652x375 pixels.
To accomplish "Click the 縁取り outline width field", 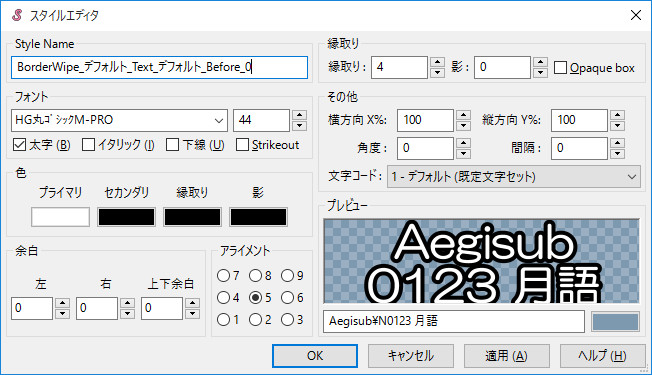I will coord(399,67).
